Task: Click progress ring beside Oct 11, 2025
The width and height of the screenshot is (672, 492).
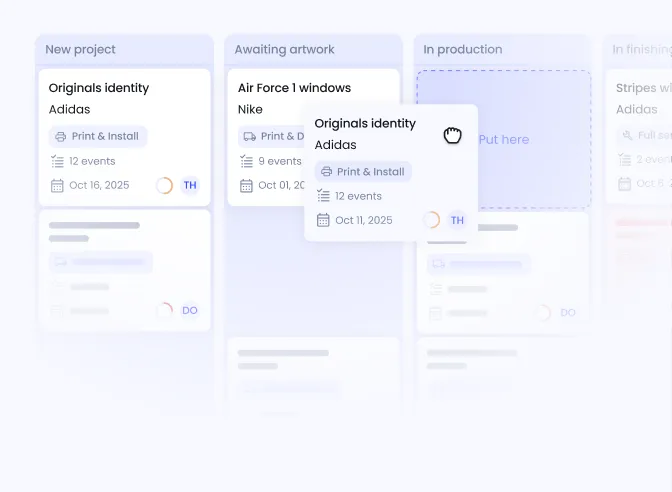Action: coord(432,220)
